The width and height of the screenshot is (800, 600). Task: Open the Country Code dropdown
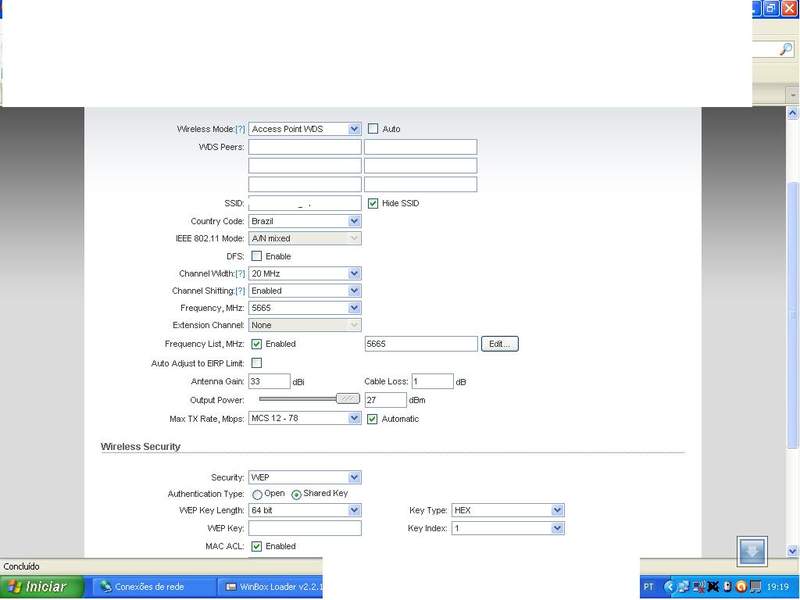pyautogui.click(x=305, y=221)
